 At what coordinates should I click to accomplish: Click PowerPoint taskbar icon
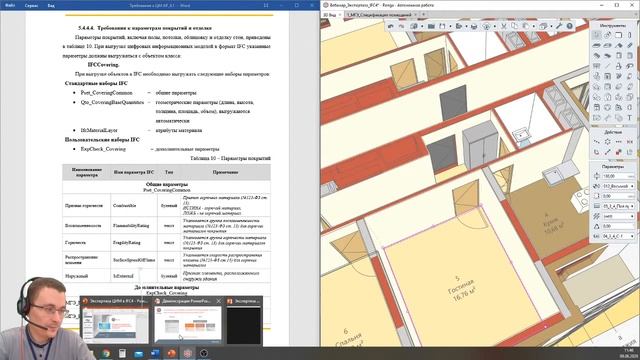tap(171, 353)
